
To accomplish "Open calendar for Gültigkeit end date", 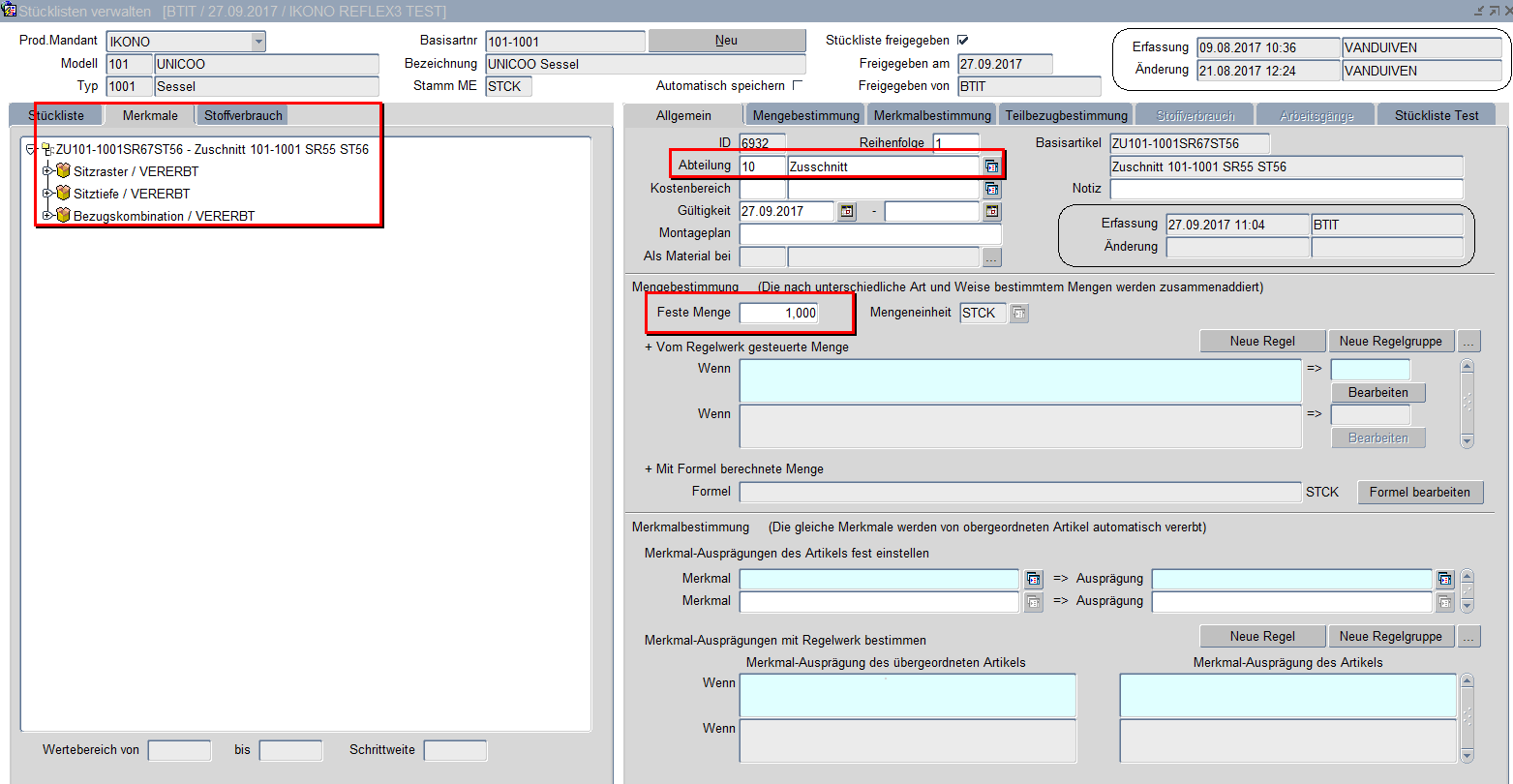I will pyautogui.click(x=991, y=211).
